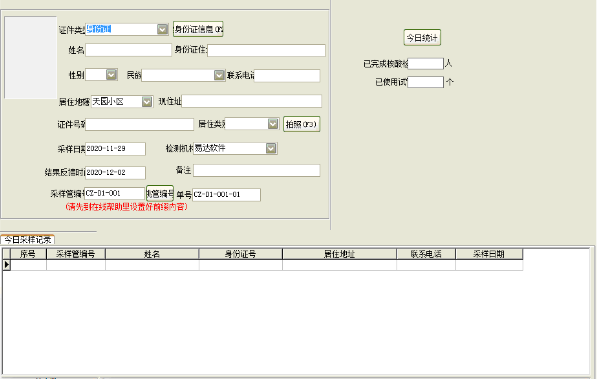Click the red hint text about 在线帮助
This screenshot has height=379, width=597.
pos(126,207)
